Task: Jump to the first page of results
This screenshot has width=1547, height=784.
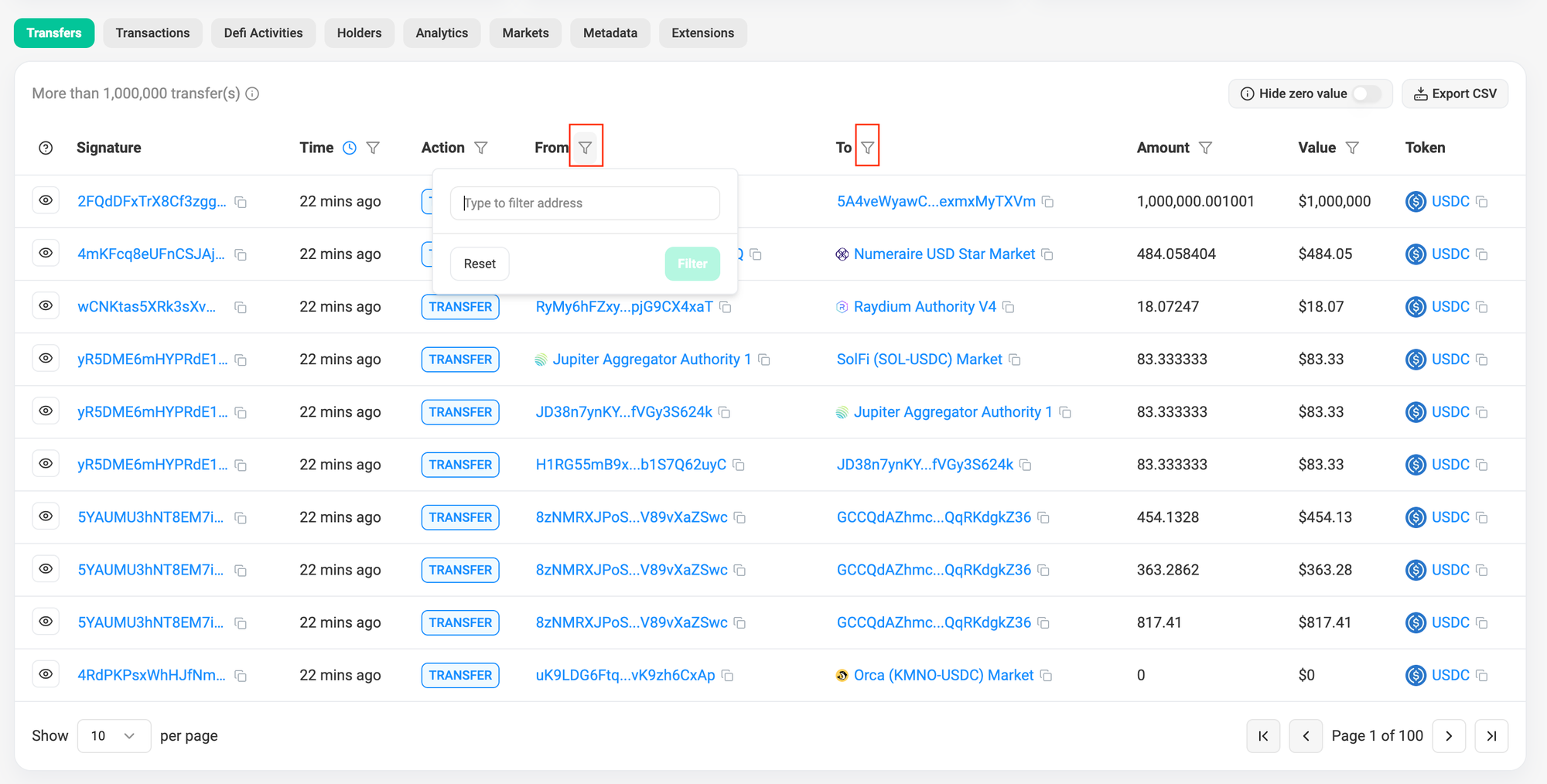Action: (1263, 736)
